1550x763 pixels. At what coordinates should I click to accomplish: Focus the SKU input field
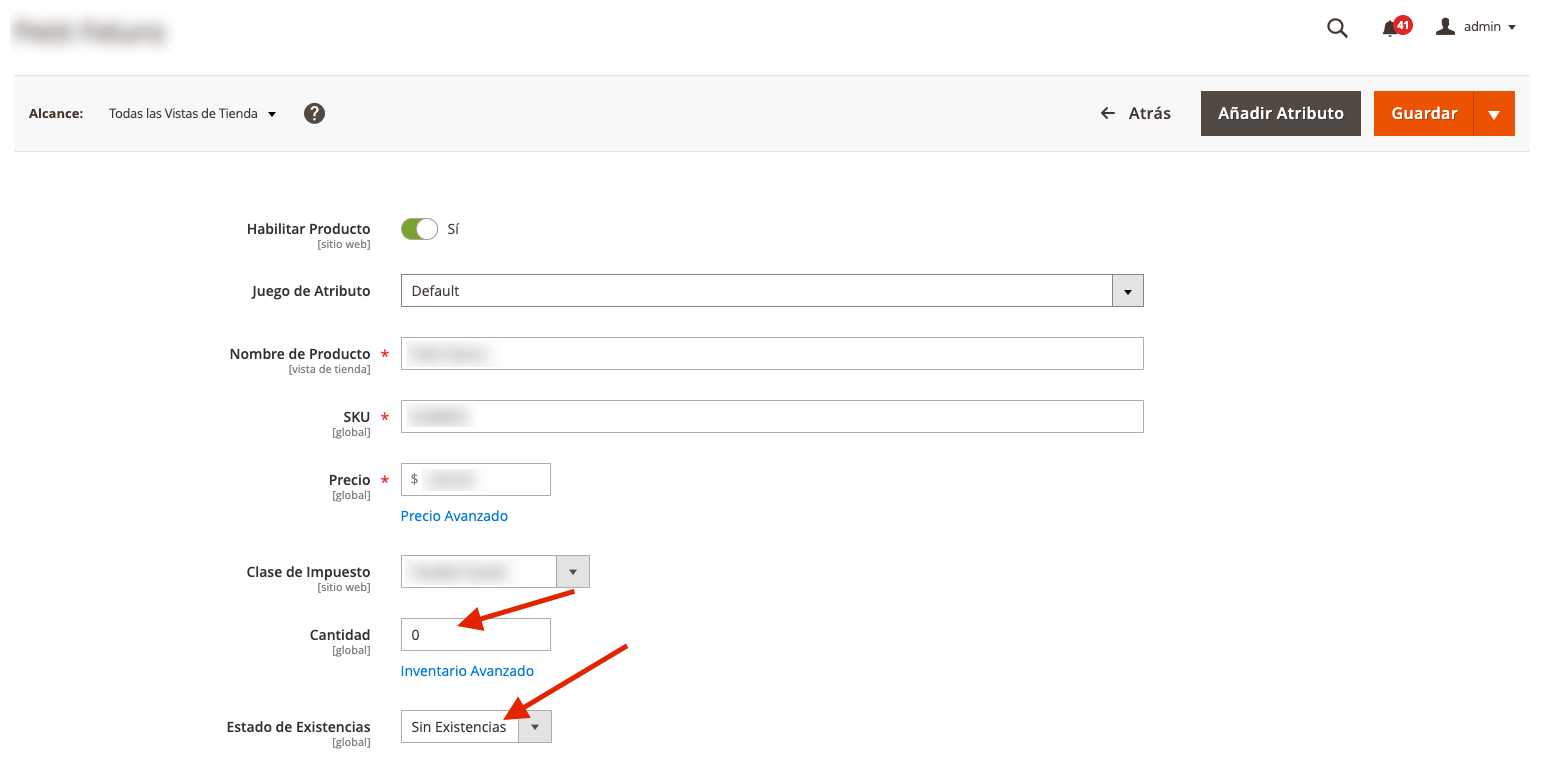(772, 416)
